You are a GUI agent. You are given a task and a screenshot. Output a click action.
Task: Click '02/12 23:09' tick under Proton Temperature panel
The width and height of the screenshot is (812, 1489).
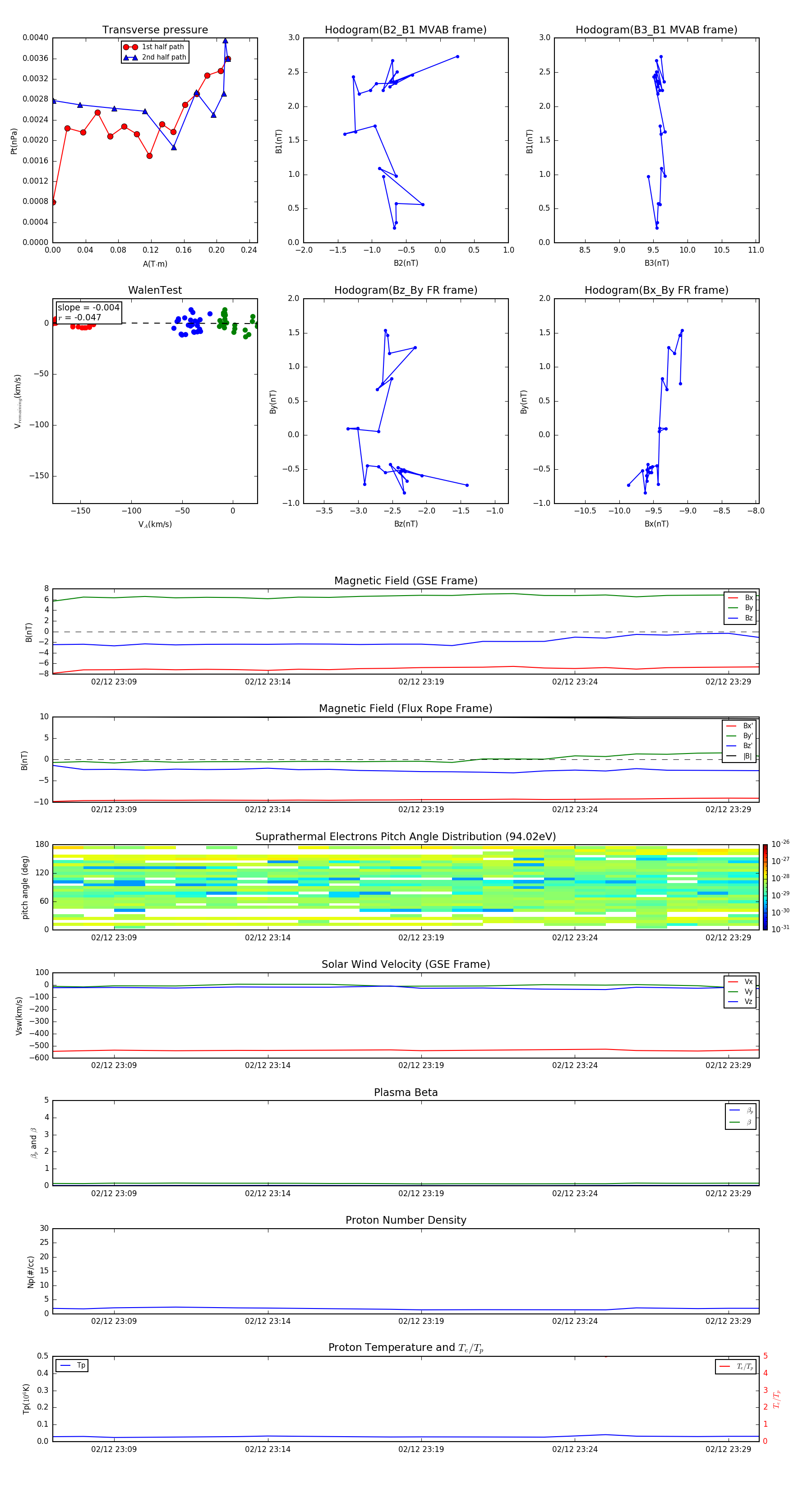114,1449
